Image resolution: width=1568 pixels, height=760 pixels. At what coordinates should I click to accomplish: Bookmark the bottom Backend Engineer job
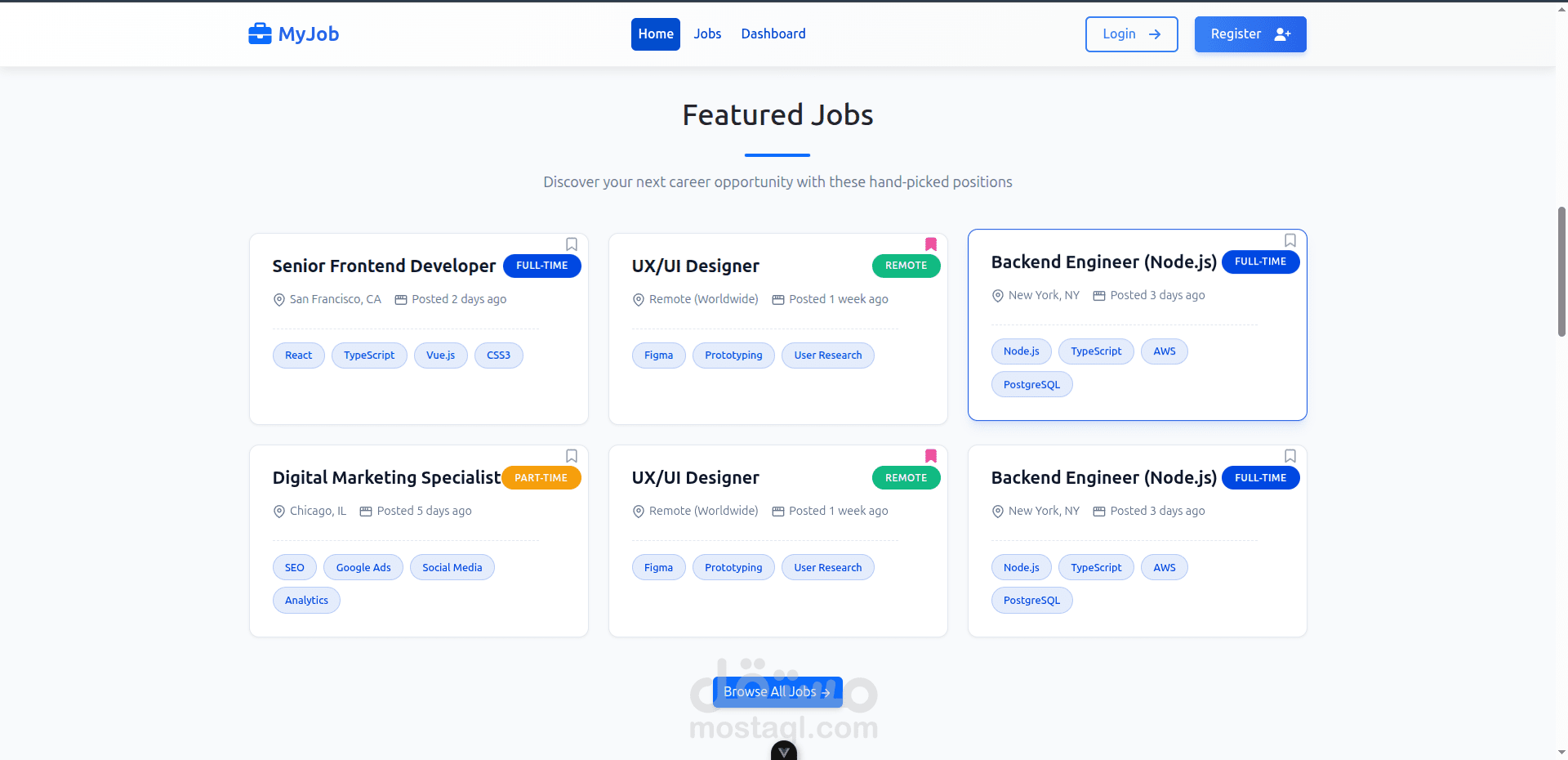[1290, 456]
